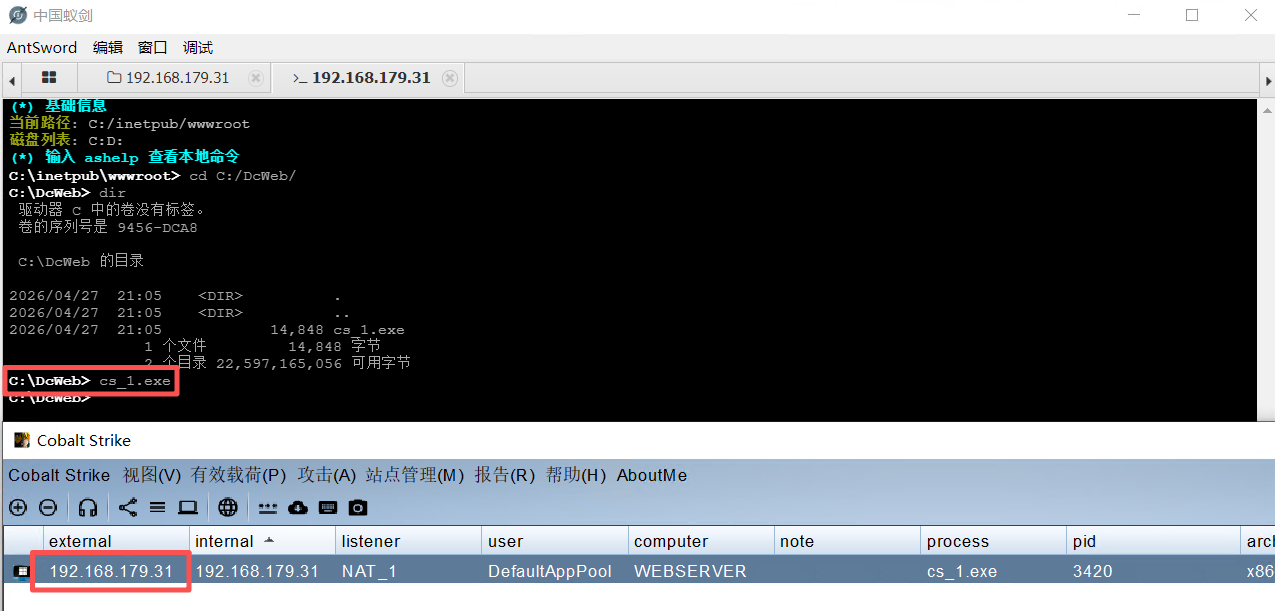Click the disconnect (minus) icon in Cobalt Strike toolbar
The image size is (1275, 611).
(x=47, y=508)
